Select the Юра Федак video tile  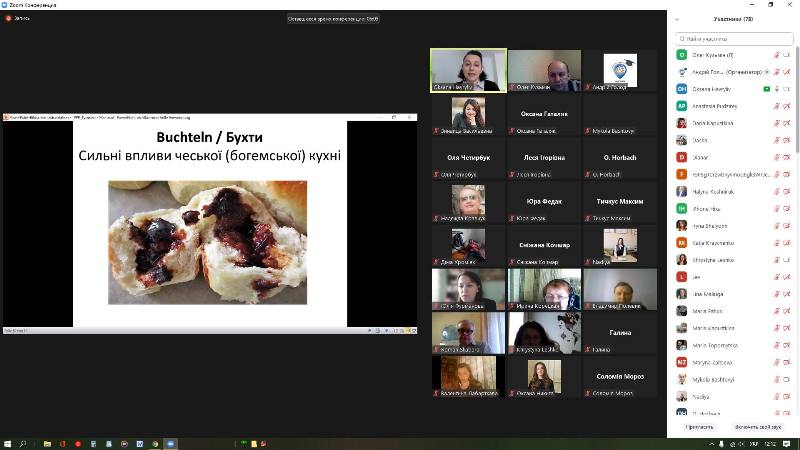click(544, 202)
